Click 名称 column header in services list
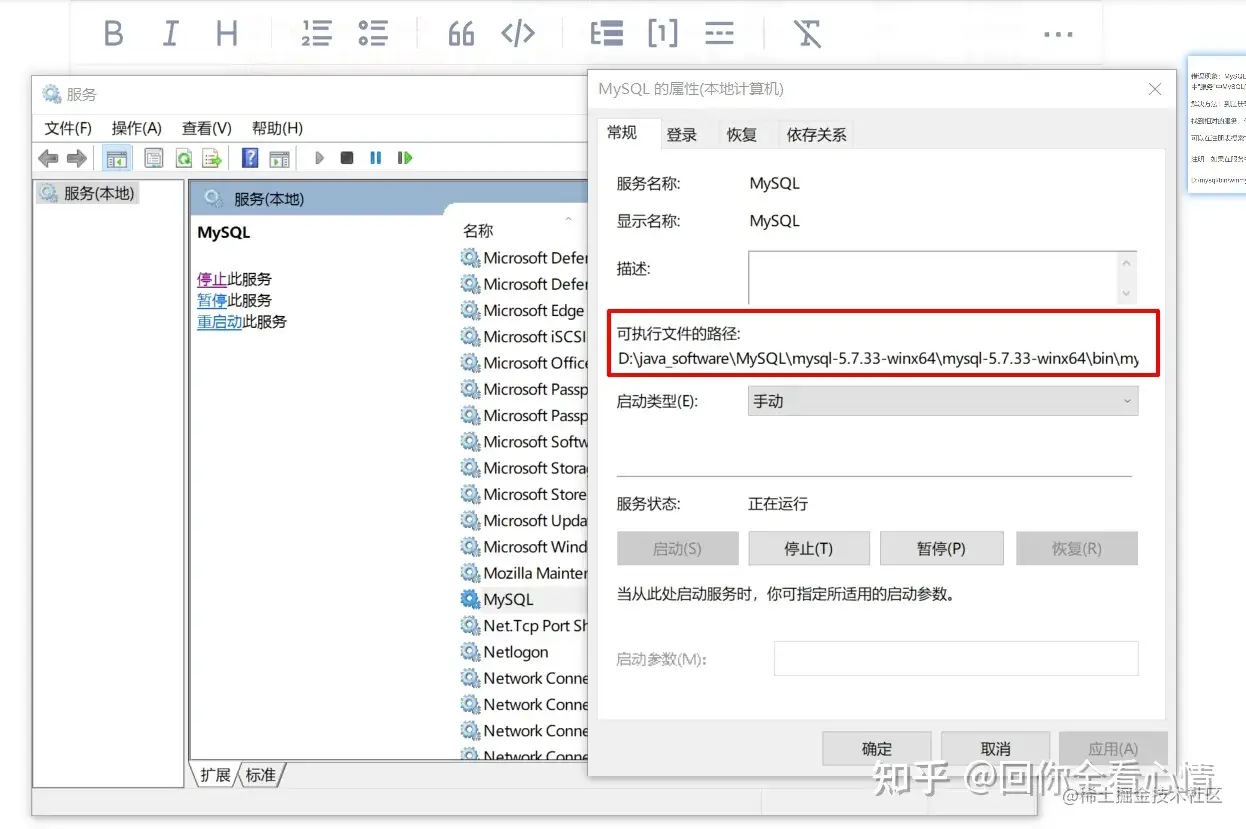Screen dimensions: 1246x829 [x=478, y=230]
